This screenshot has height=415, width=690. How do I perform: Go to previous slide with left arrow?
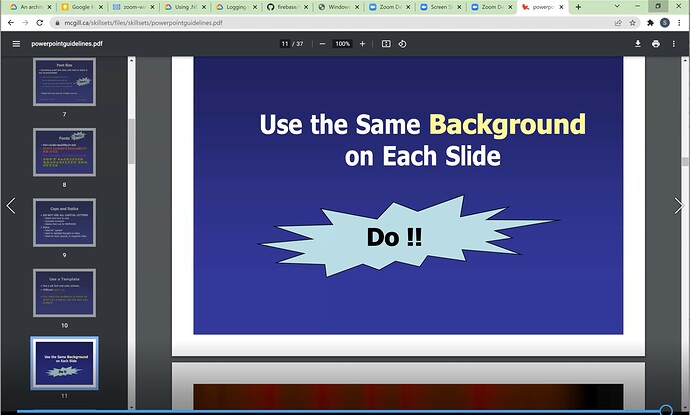click(11, 206)
